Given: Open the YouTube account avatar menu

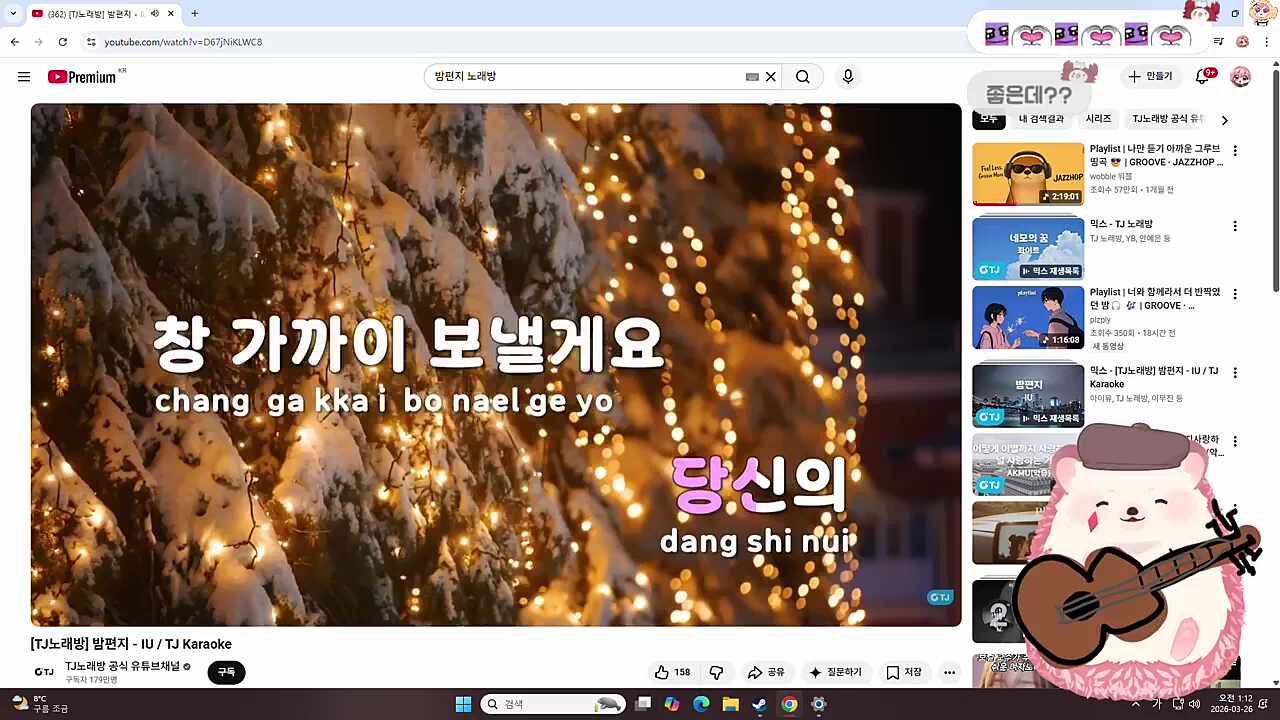Looking at the screenshot, I should tap(1240, 77).
